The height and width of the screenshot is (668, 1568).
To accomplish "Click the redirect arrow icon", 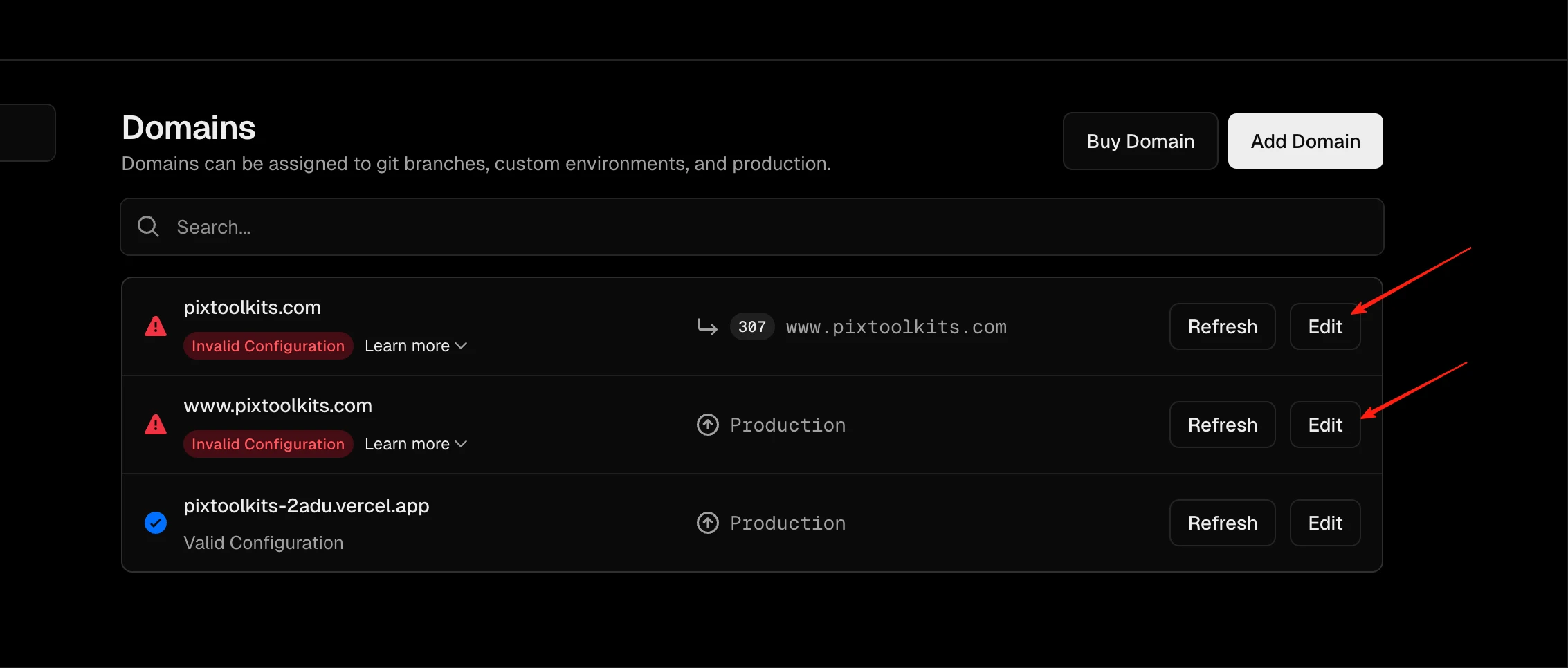I will pyautogui.click(x=707, y=326).
